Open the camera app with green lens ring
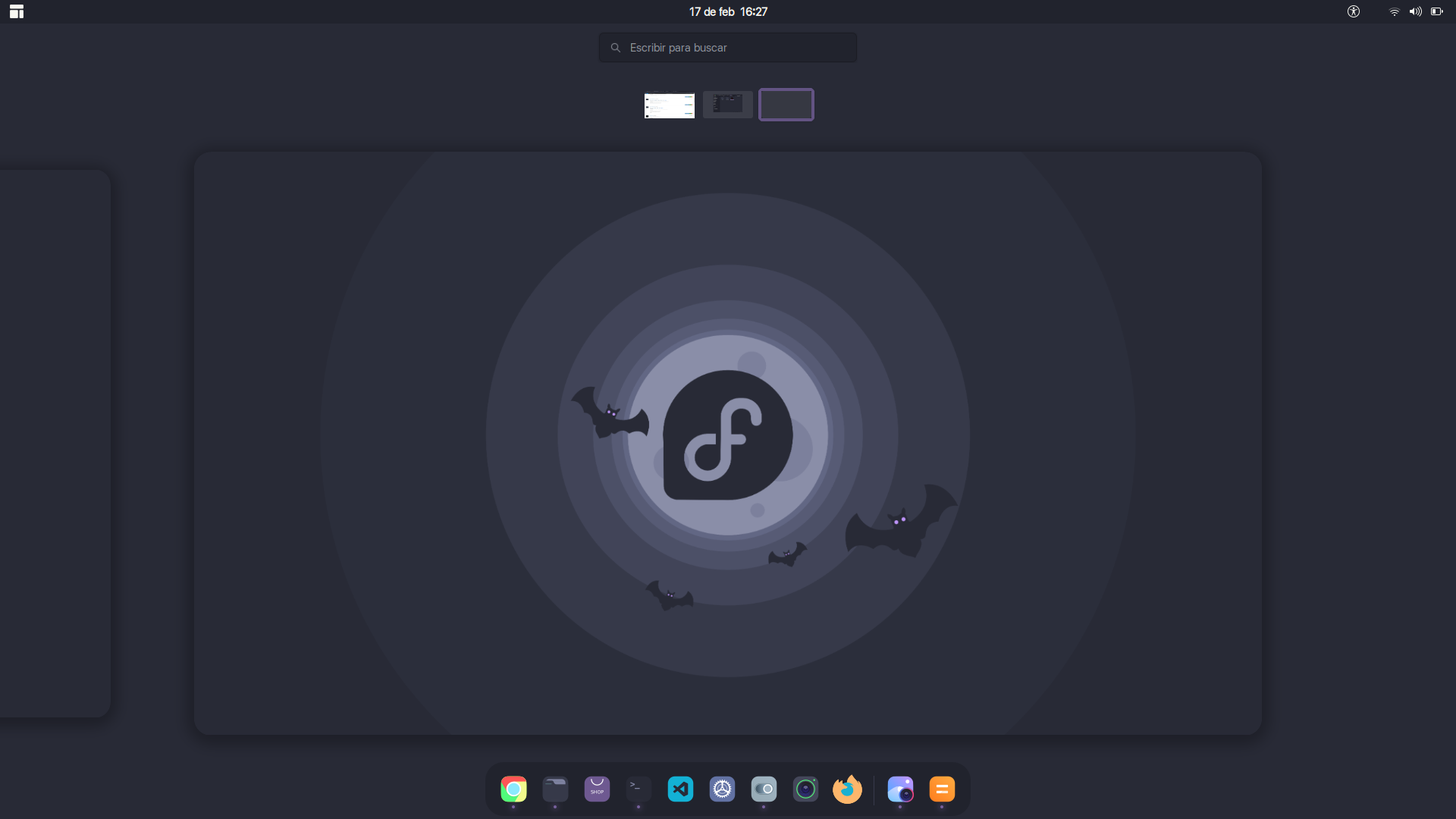This screenshot has width=1456, height=819. (x=805, y=789)
